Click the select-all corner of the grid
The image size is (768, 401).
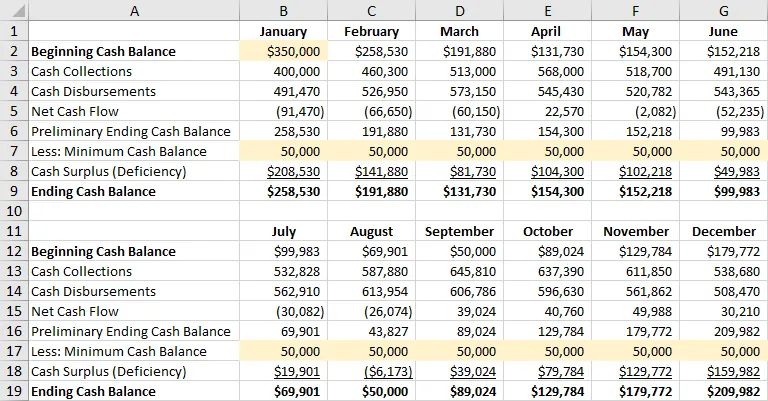tap(13, 10)
